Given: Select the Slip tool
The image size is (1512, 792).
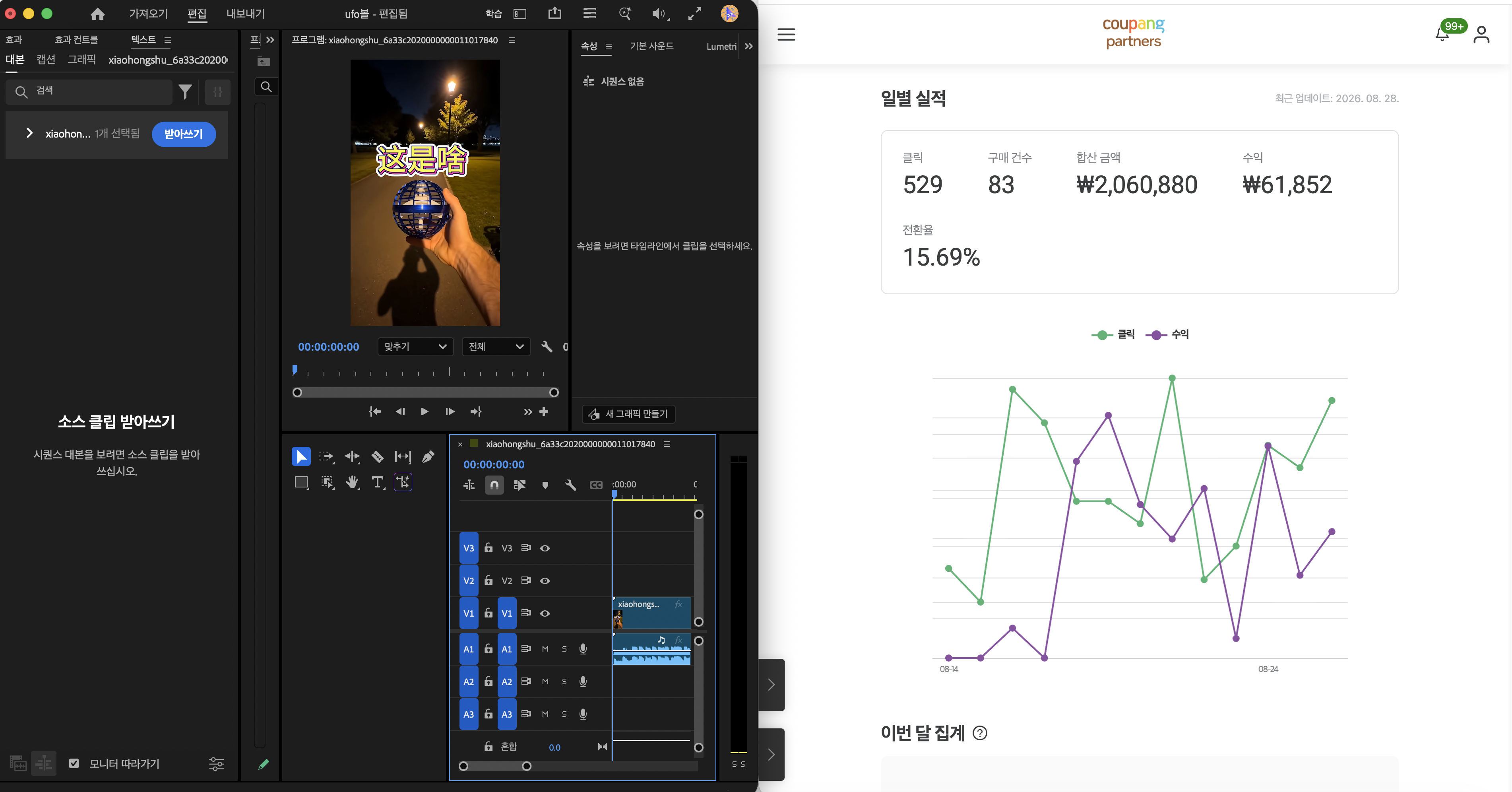Looking at the screenshot, I should (403, 456).
